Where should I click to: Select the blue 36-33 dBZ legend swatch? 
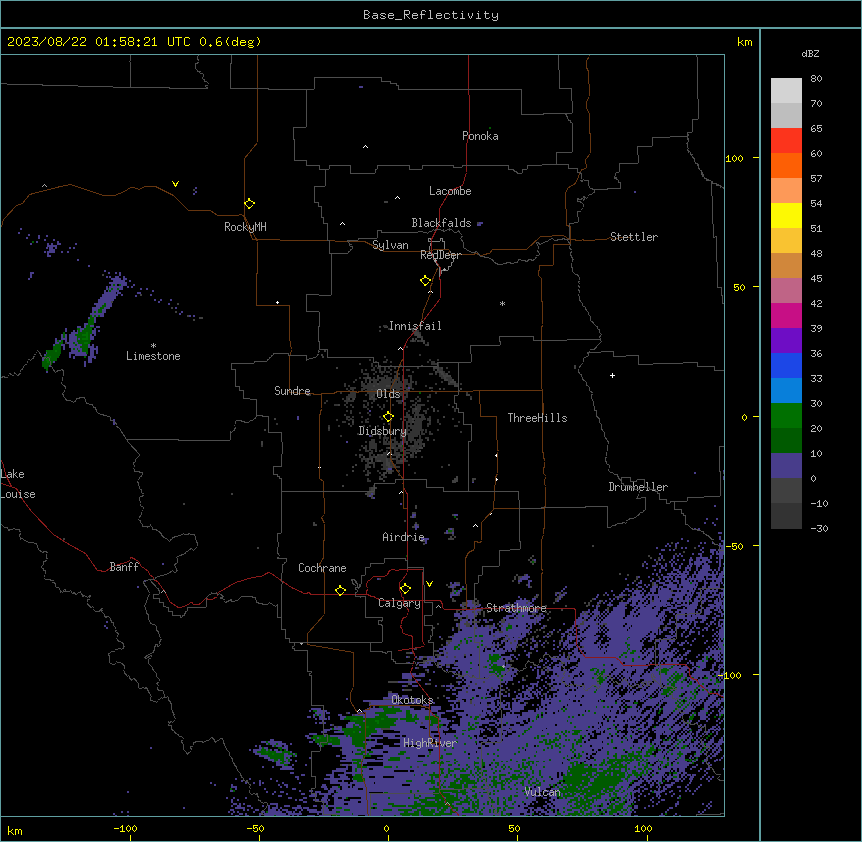point(786,365)
